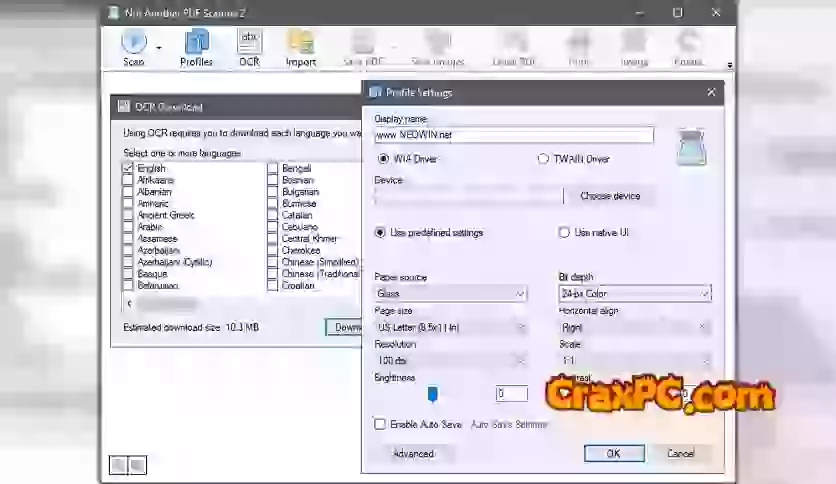Open the Profiles toolbar icon
Screen dimensions: 836x484
point(196,46)
